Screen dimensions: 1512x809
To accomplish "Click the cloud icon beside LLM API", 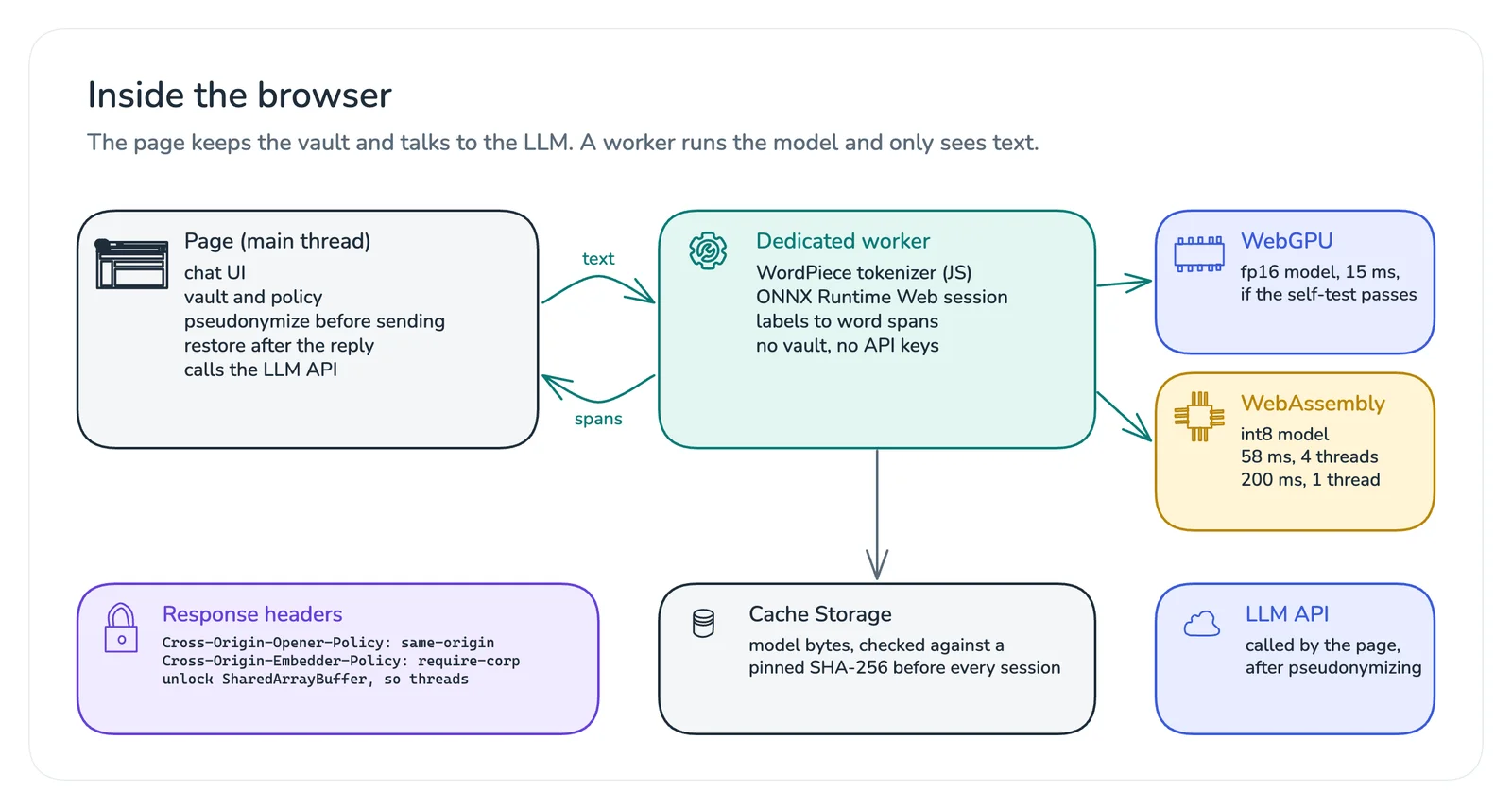I will [x=1202, y=624].
